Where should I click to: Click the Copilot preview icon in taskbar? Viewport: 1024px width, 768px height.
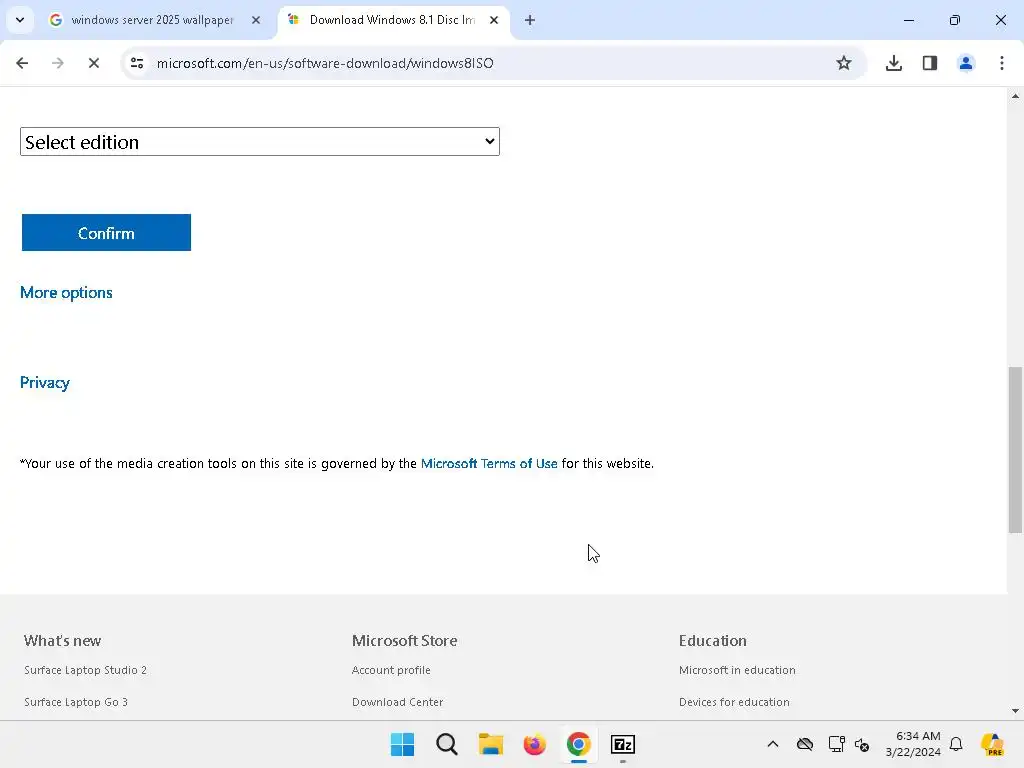click(x=993, y=744)
